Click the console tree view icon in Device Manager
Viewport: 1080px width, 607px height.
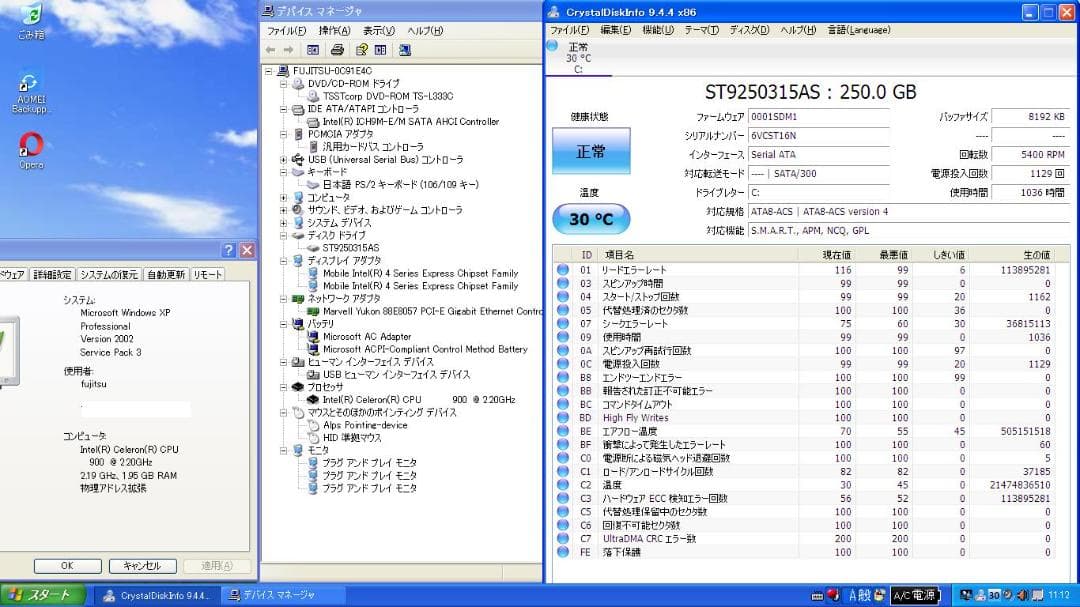[x=313, y=50]
